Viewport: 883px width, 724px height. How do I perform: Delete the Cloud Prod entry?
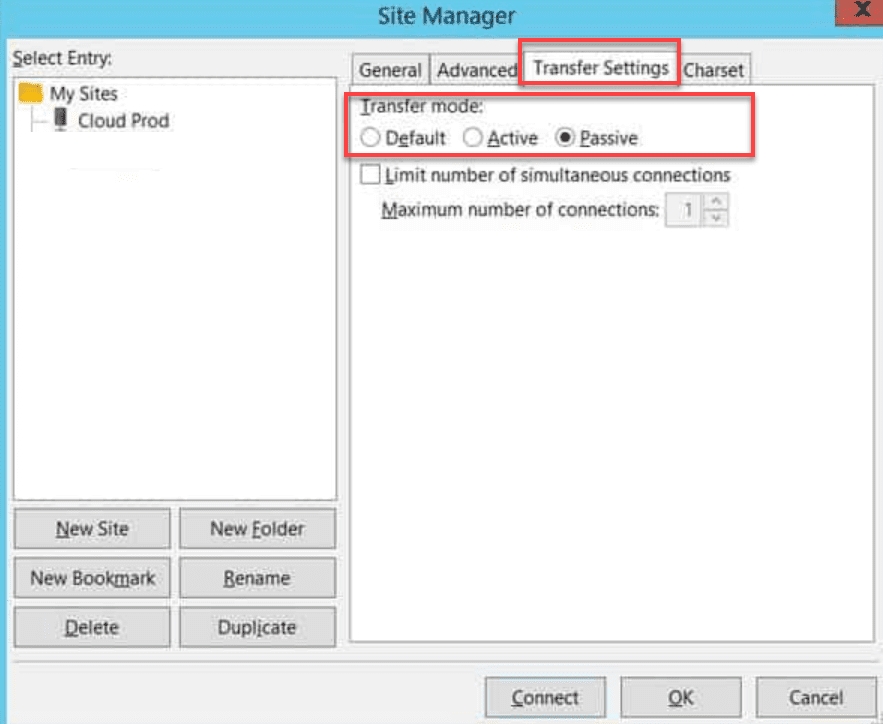point(91,627)
